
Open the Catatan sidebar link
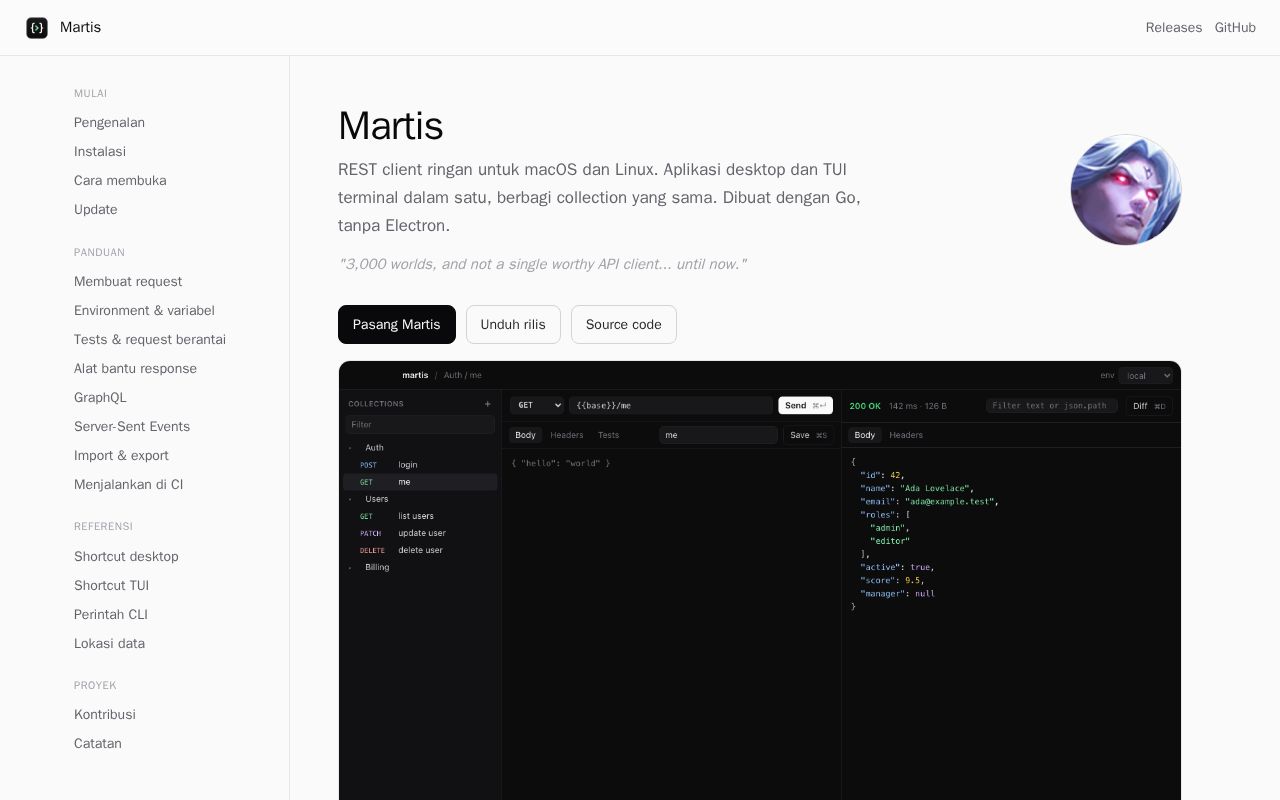98,744
